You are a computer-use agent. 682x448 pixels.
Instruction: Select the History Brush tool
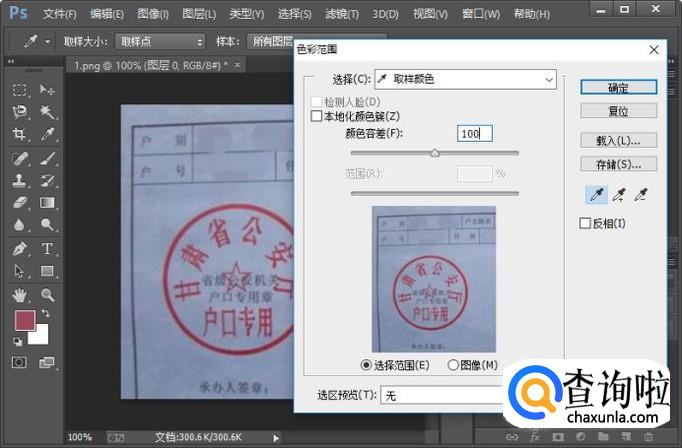[x=47, y=181]
